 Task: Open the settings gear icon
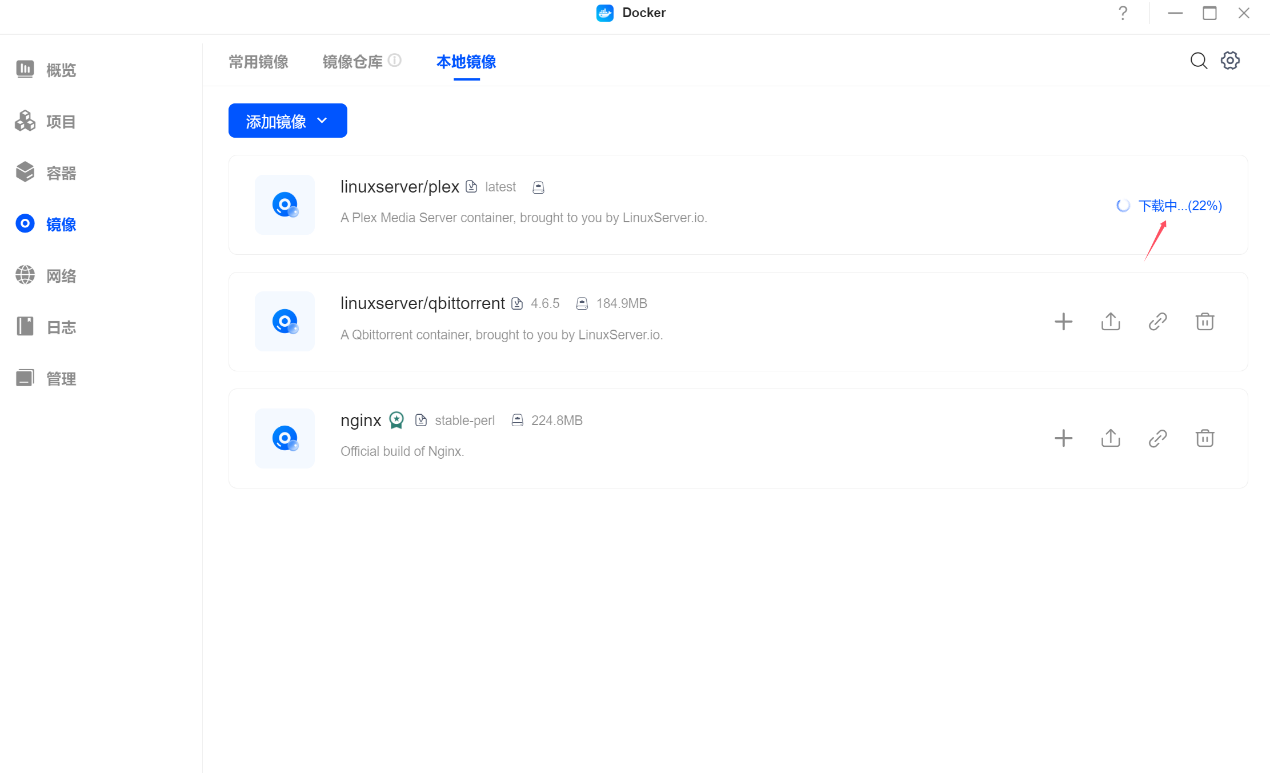pyautogui.click(x=1230, y=61)
